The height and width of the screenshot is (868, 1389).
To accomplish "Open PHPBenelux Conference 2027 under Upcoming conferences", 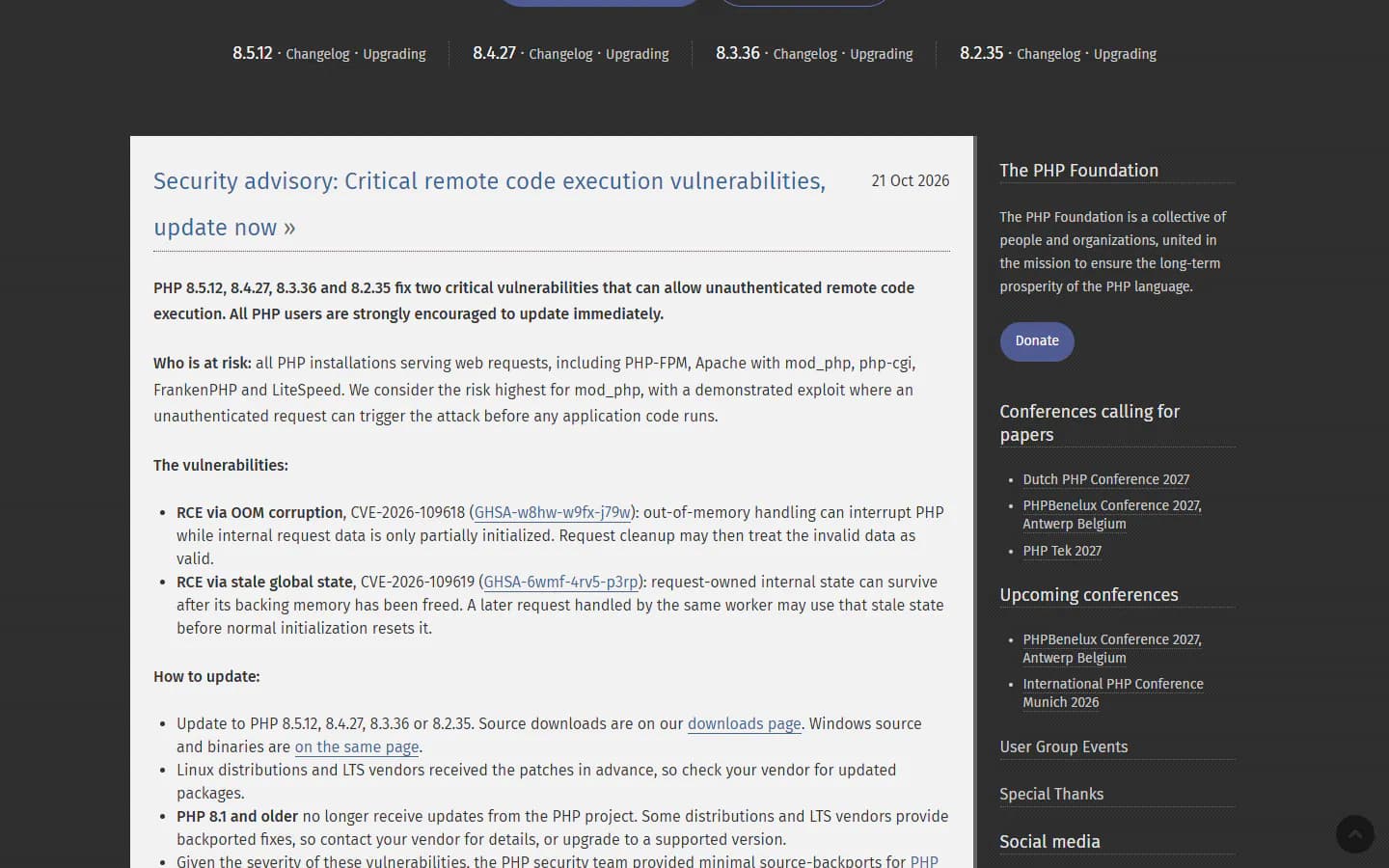I will click(x=1112, y=649).
